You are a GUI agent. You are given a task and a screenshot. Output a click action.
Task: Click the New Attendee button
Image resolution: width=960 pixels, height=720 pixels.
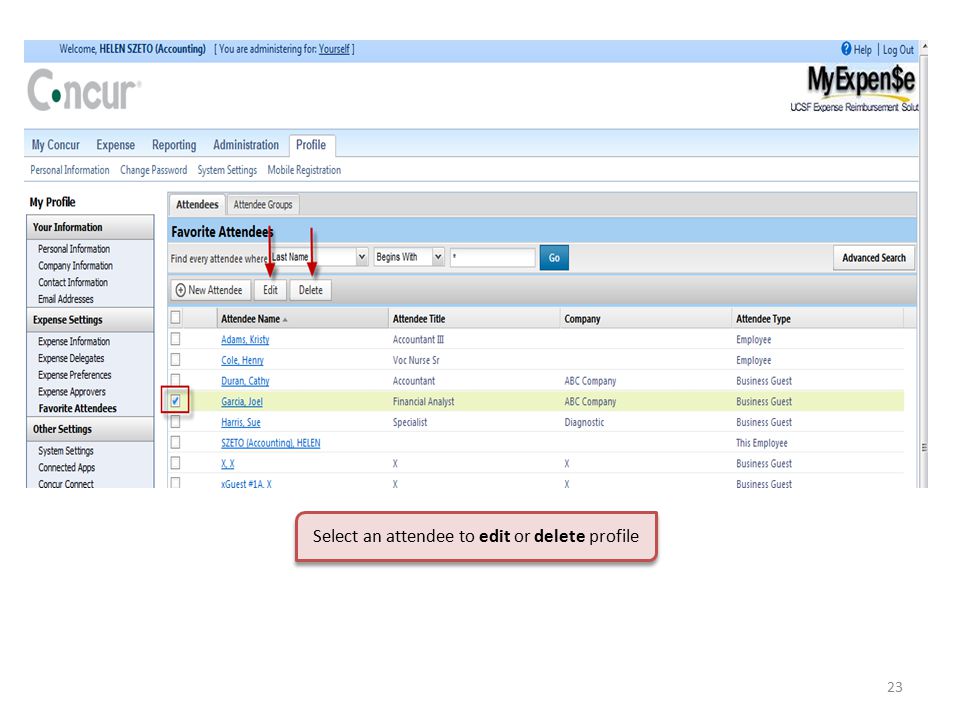point(210,290)
